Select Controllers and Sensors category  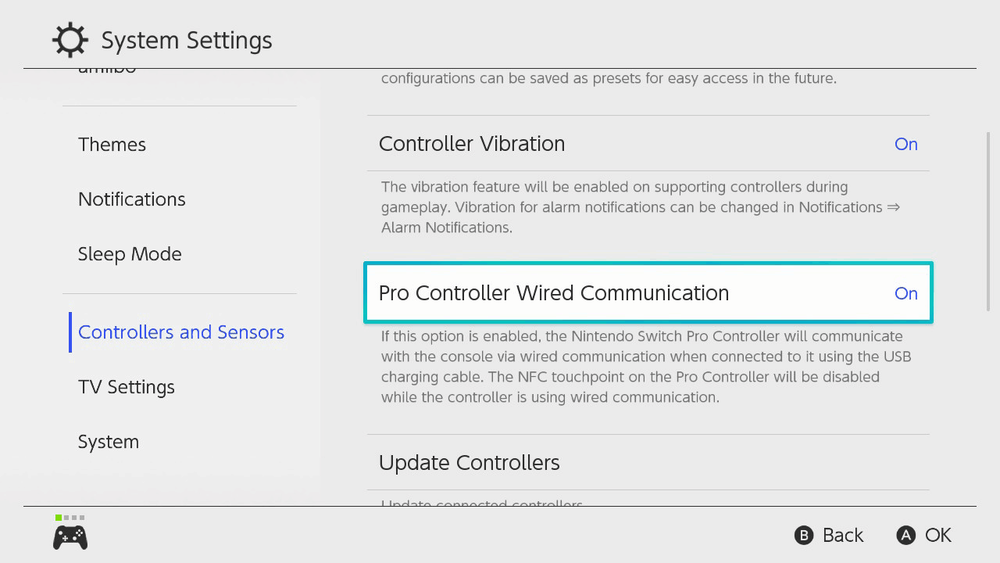pyautogui.click(x=181, y=333)
